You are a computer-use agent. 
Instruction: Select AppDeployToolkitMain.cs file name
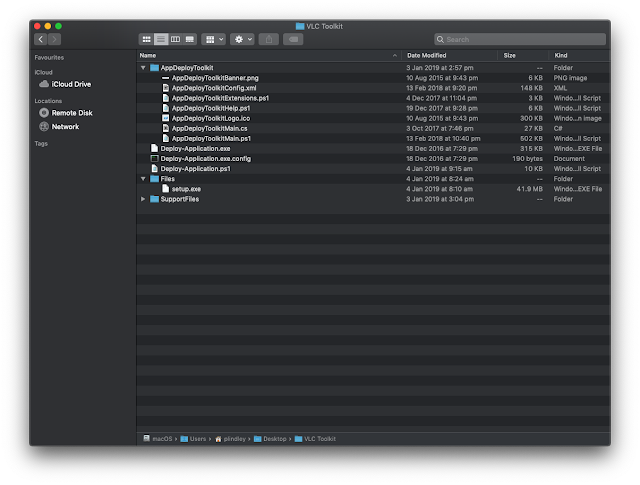point(209,128)
